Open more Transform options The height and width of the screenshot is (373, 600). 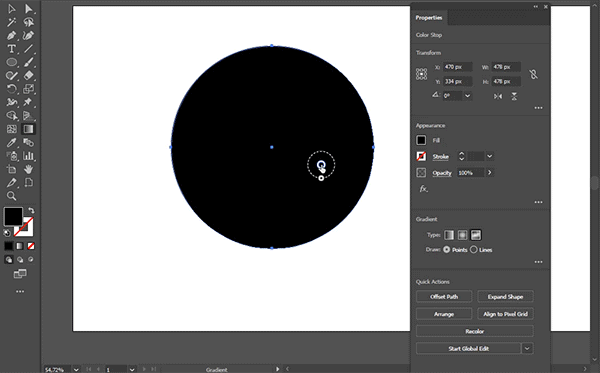pos(538,108)
